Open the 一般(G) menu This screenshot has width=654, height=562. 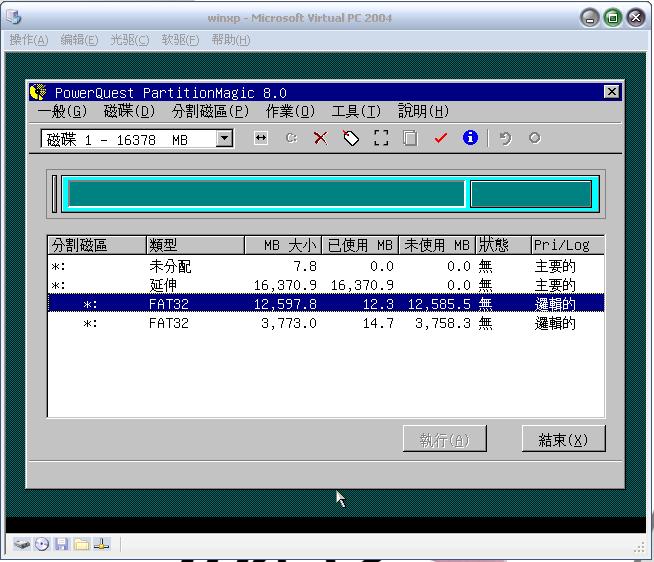(x=62, y=111)
